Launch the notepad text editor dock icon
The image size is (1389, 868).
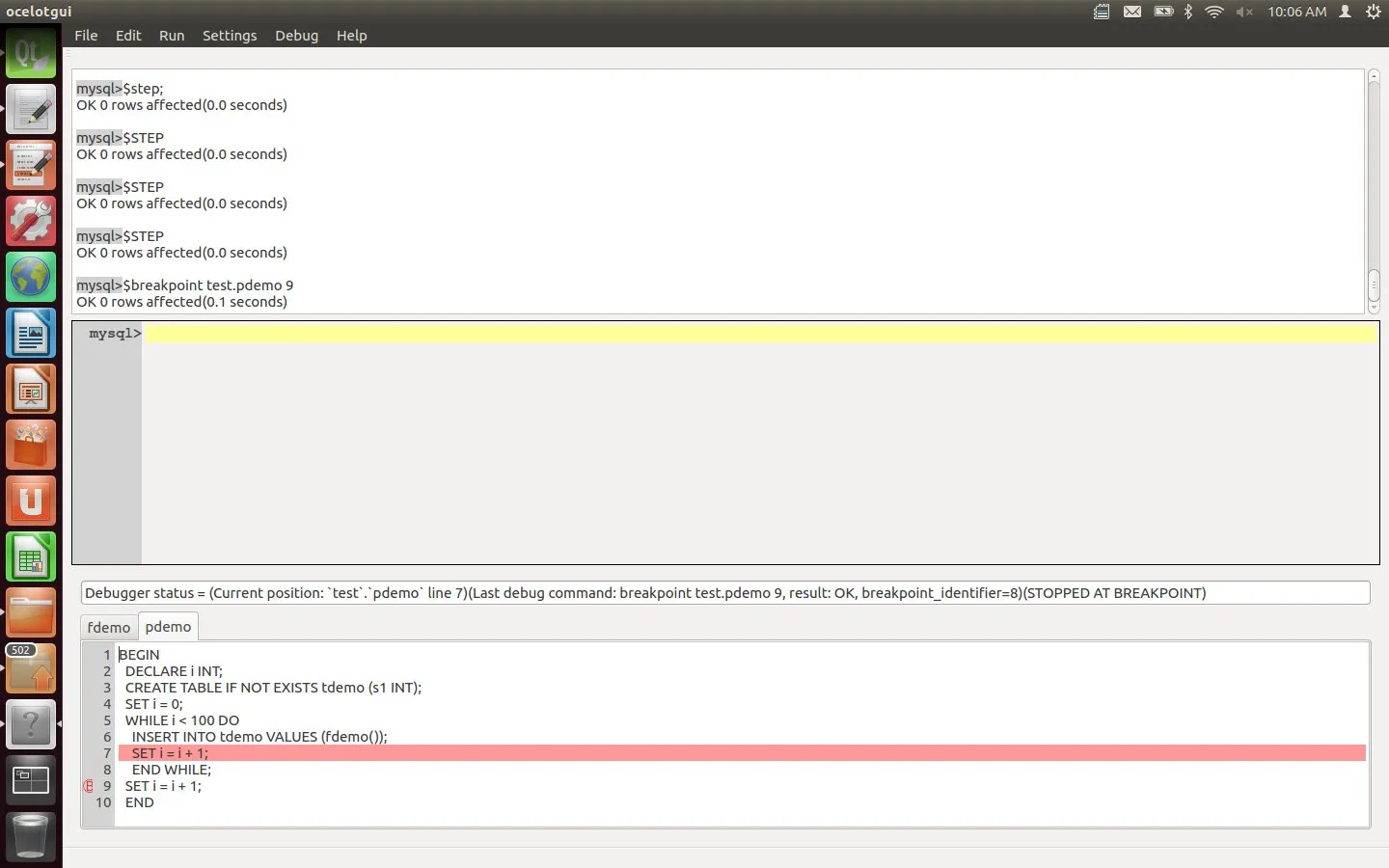(x=31, y=109)
